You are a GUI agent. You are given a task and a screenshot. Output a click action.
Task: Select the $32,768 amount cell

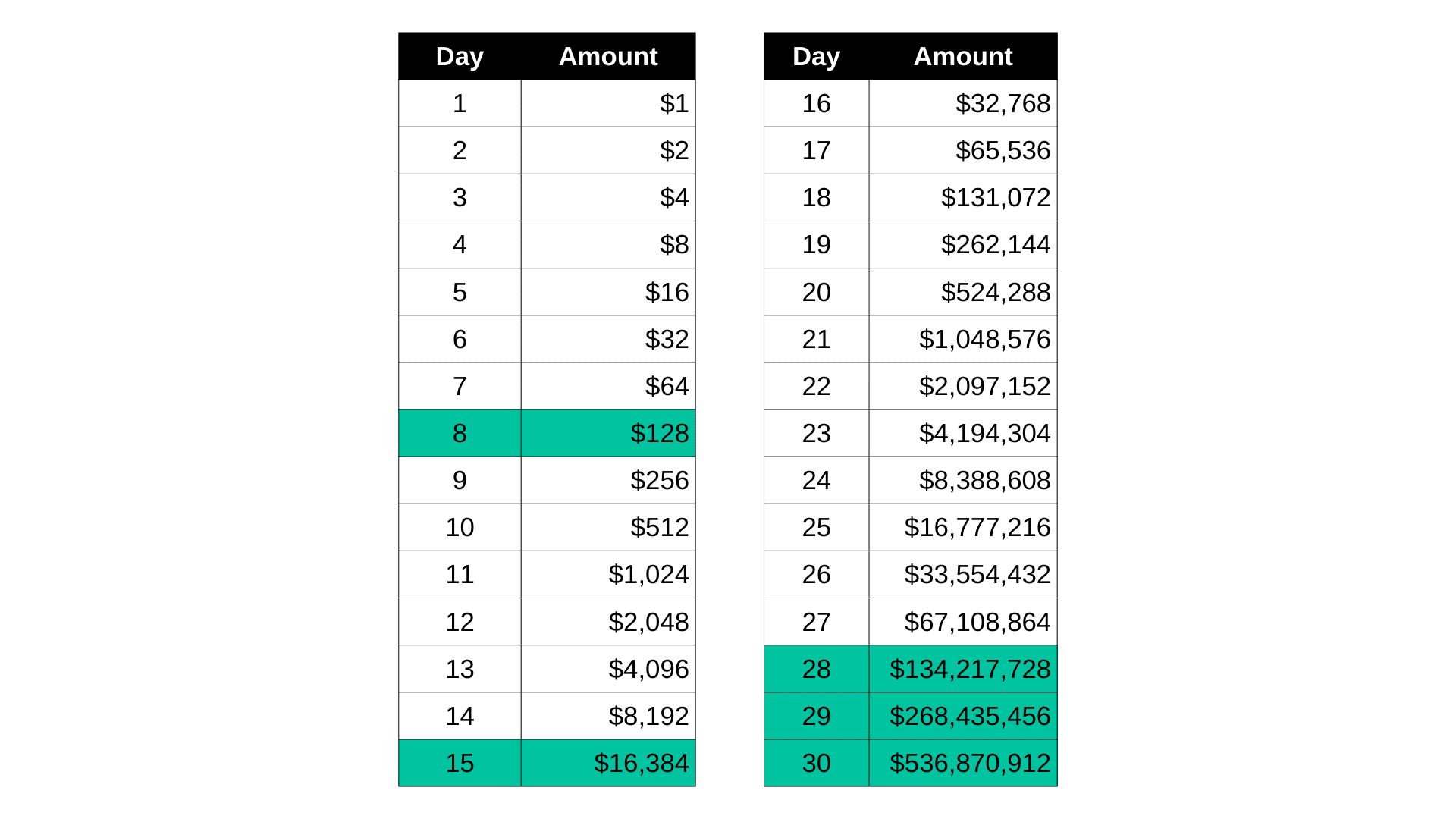coord(963,103)
